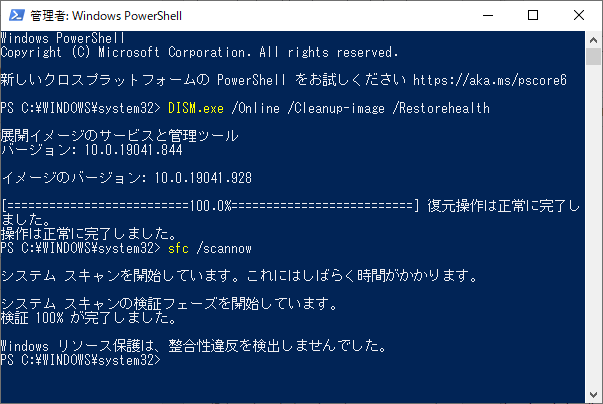The width and height of the screenshot is (603, 404).
Task: Close the administrator PowerShell window
Action: click(x=579, y=15)
